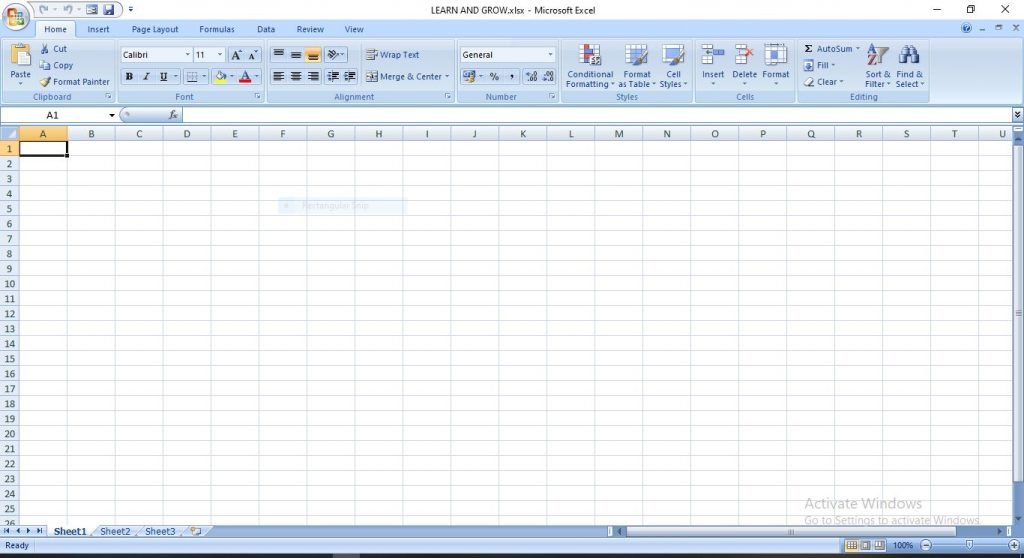Click the Format Painter brush icon
The height and width of the screenshot is (558, 1024).
pyautogui.click(x=45, y=82)
